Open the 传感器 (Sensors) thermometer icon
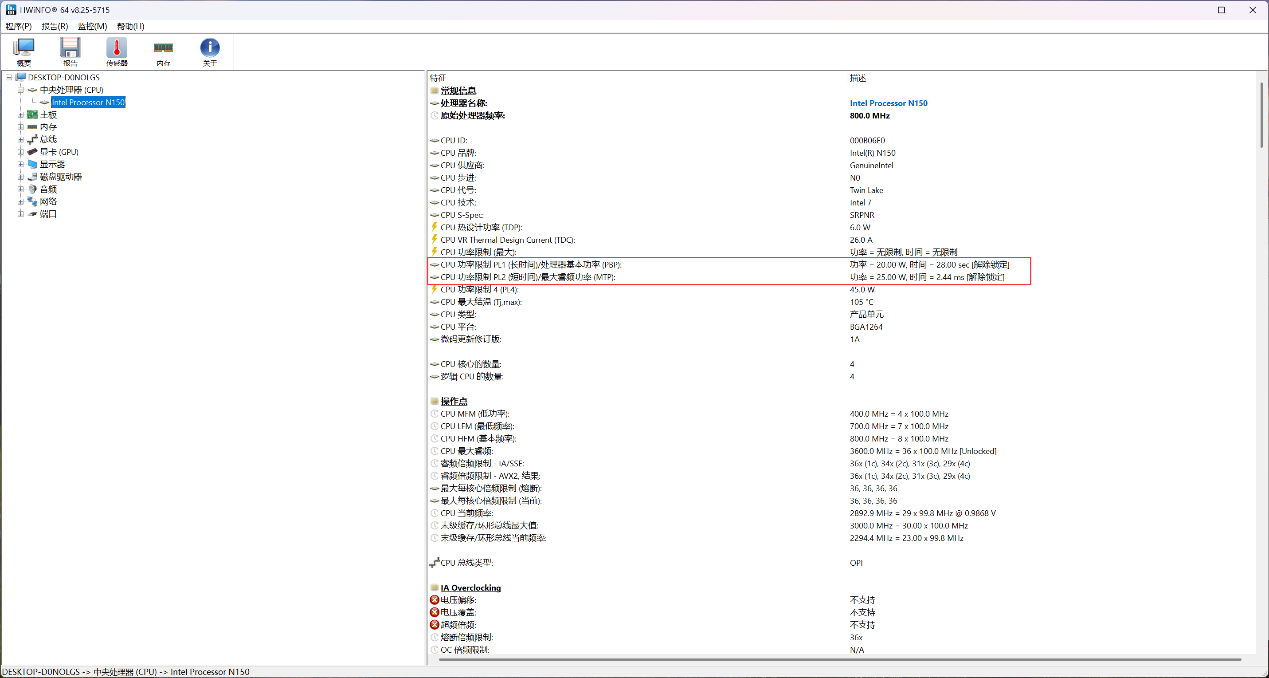The width and height of the screenshot is (1269, 678). point(117,50)
